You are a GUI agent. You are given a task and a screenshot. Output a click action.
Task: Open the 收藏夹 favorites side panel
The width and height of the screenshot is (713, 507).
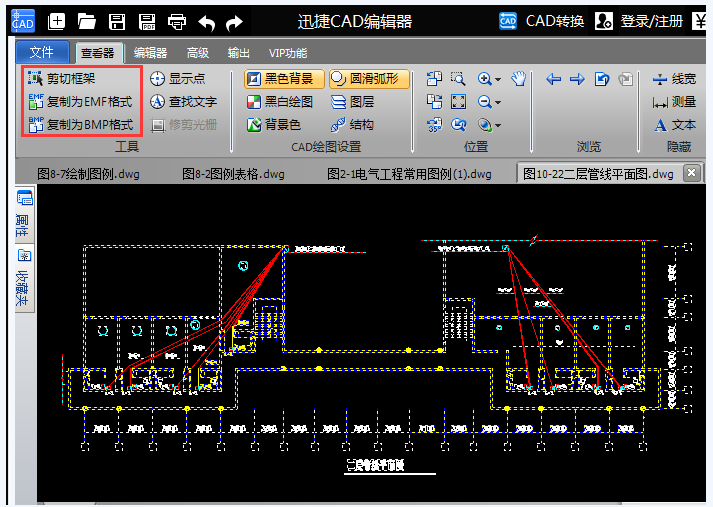24,277
